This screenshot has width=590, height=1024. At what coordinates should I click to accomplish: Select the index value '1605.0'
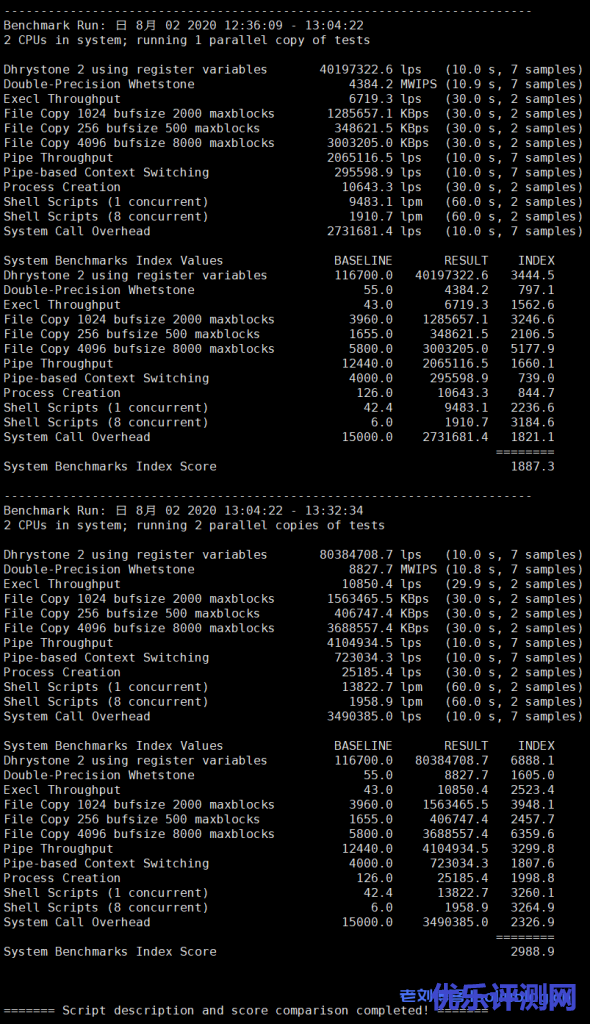click(533, 775)
